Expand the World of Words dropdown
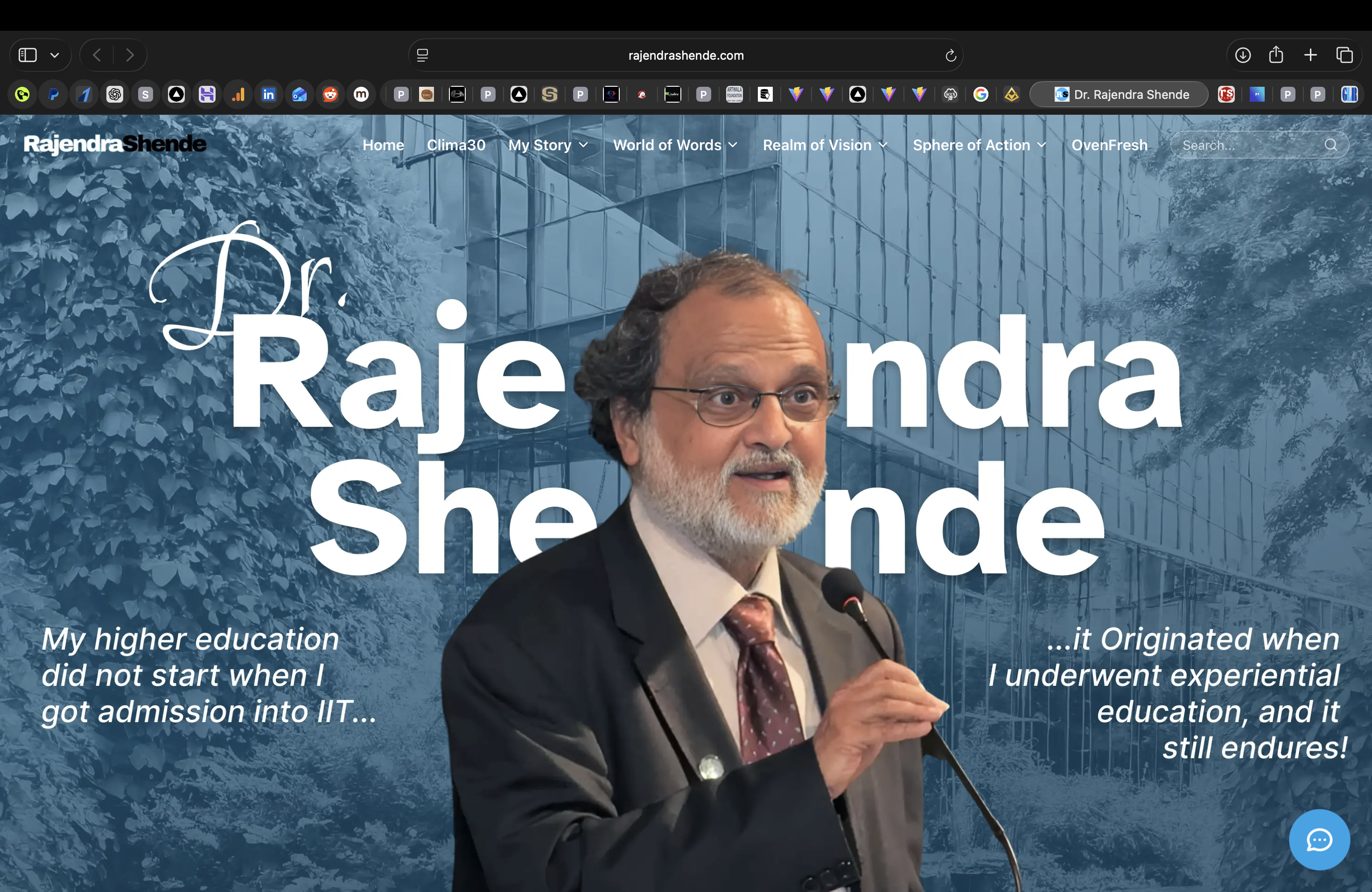Image resolution: width=1372 pixels, height=892 pixels. pyautogui.click(x=675, y=145)
